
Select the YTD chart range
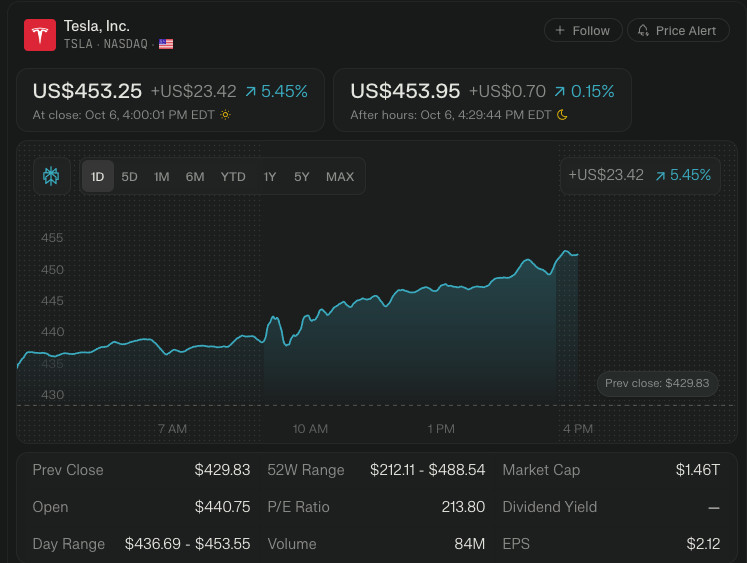(233, 177)
